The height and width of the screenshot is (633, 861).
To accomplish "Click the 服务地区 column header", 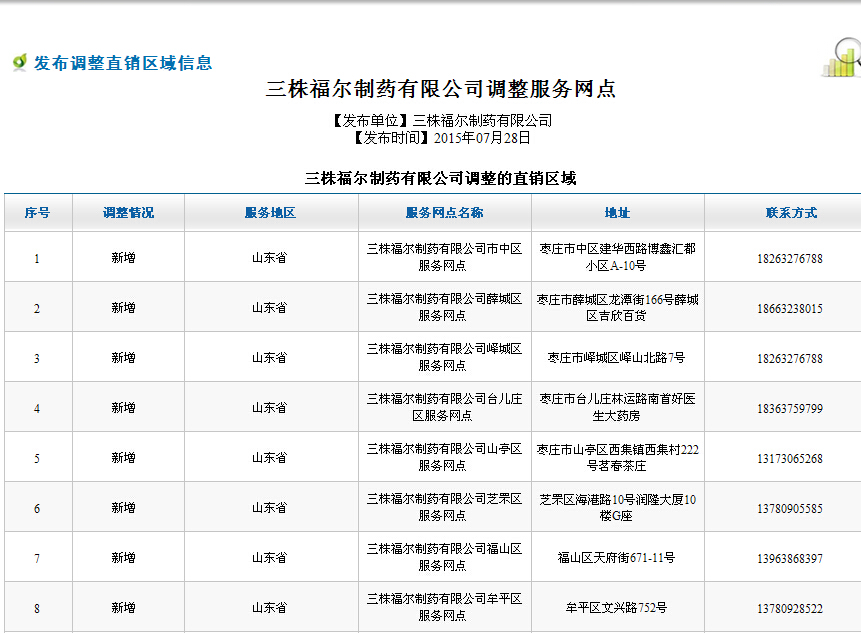I will 270,212.
